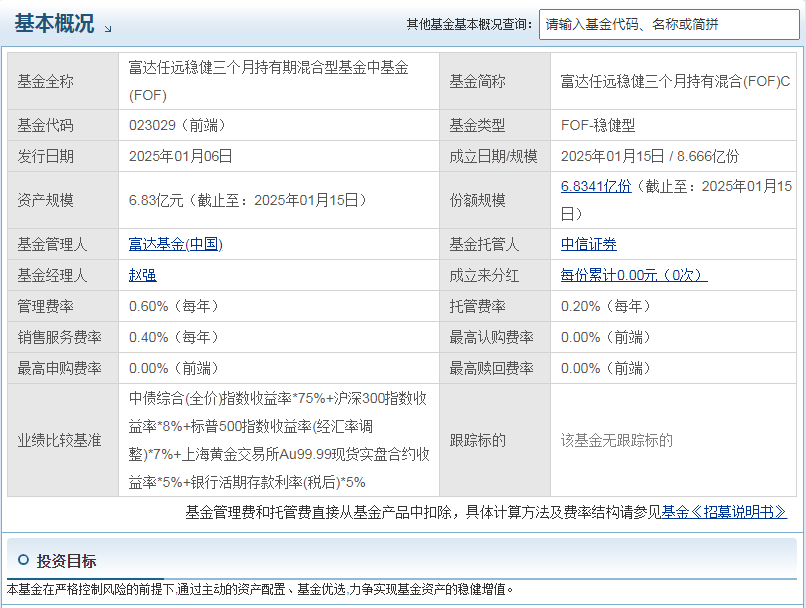Open the 基金《招募说明书》 link

point(724,512)
